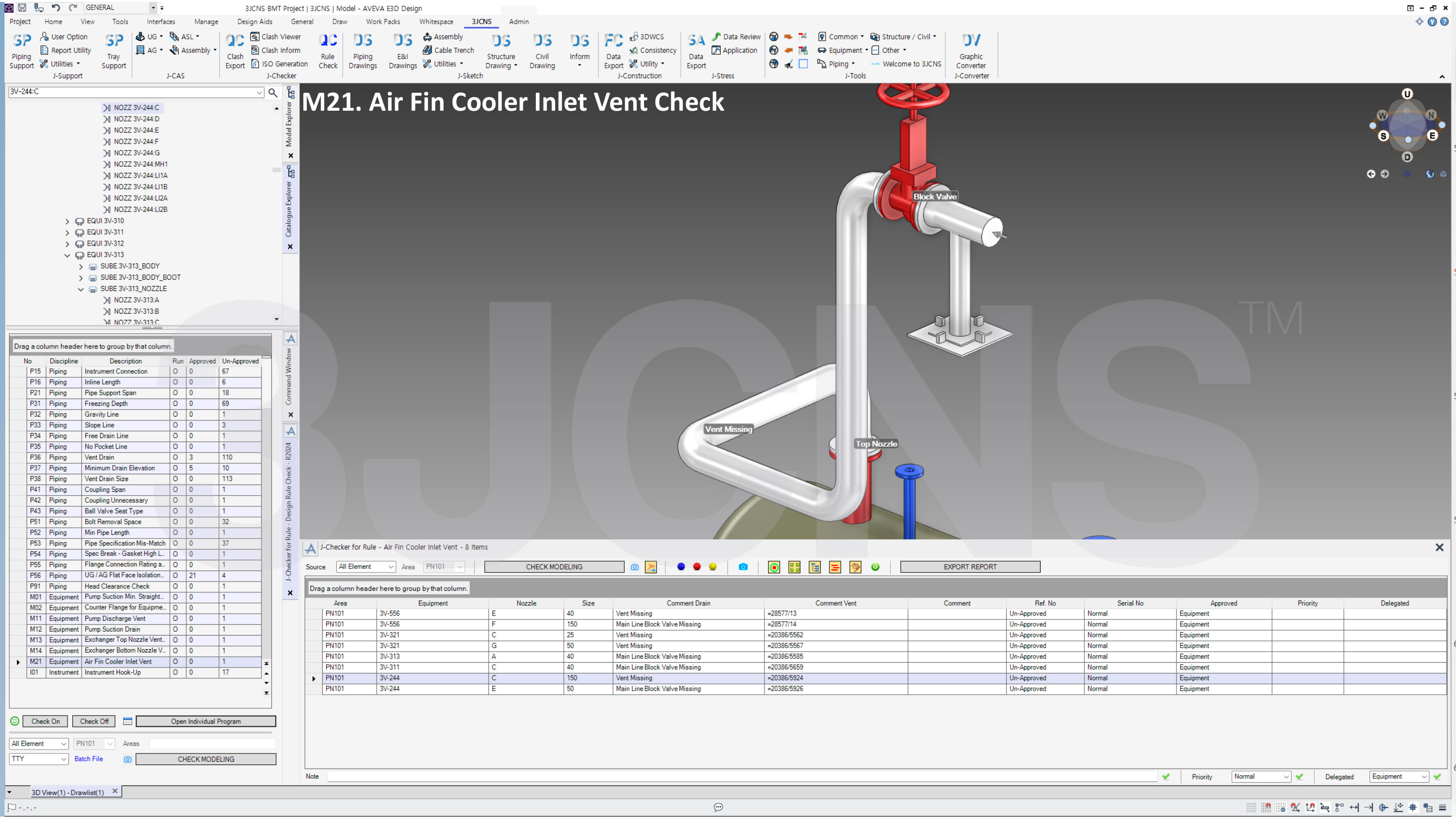Open the Source All Element dropdown in J-Checker panel

(365, 567)
